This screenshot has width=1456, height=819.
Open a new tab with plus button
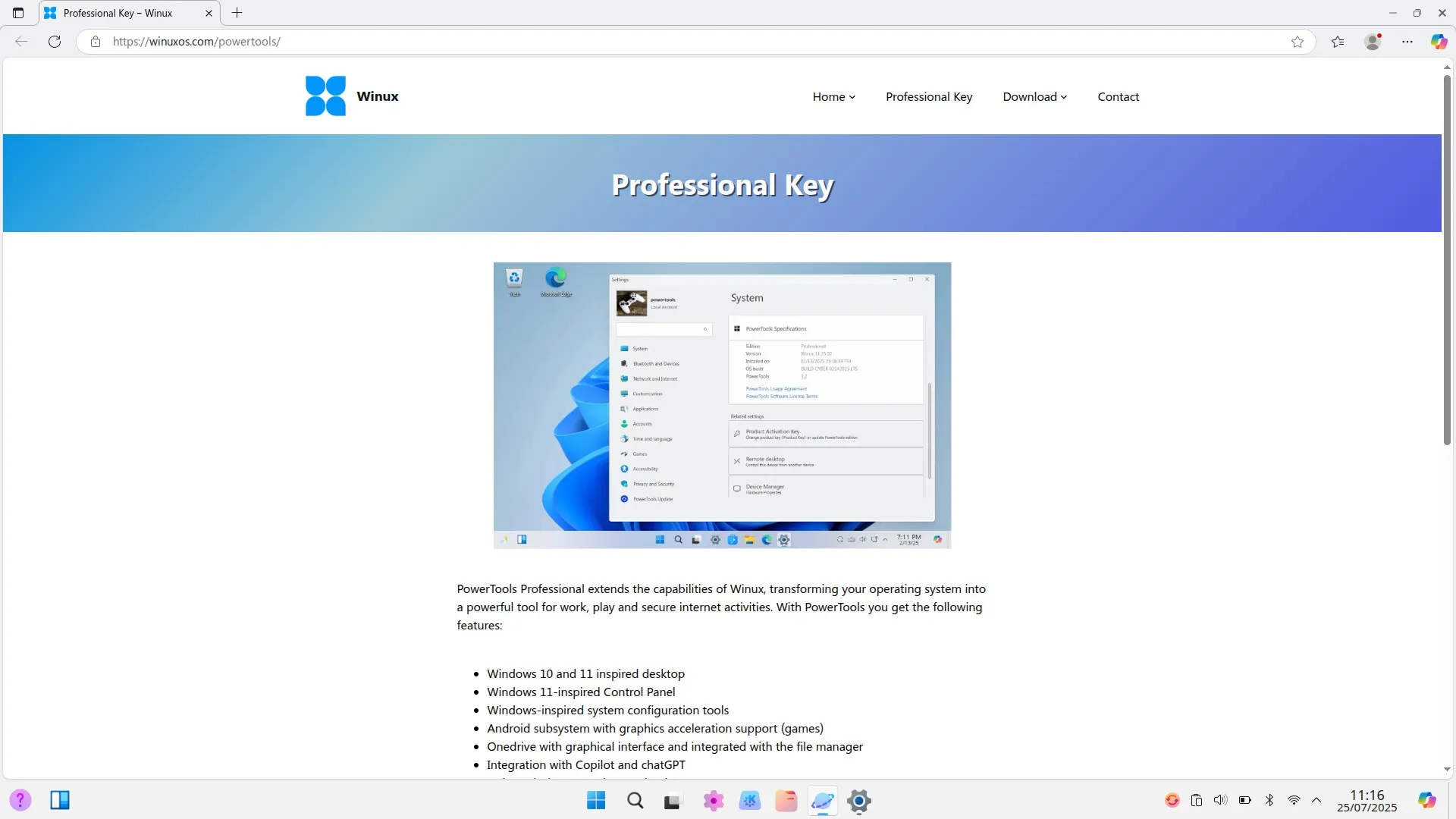coord(237,13)
